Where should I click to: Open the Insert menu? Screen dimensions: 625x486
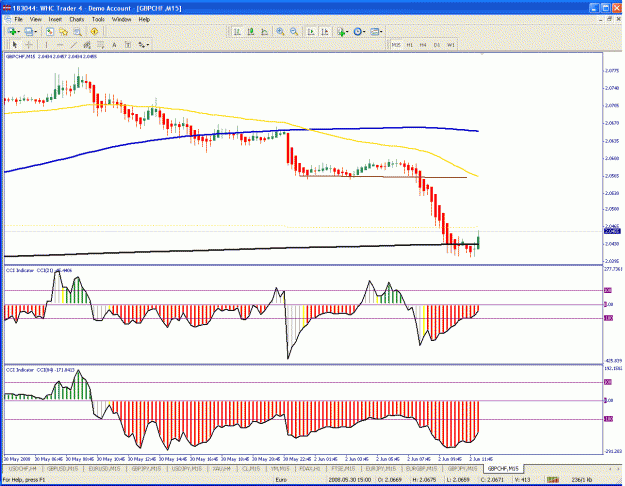click(55, 19)
